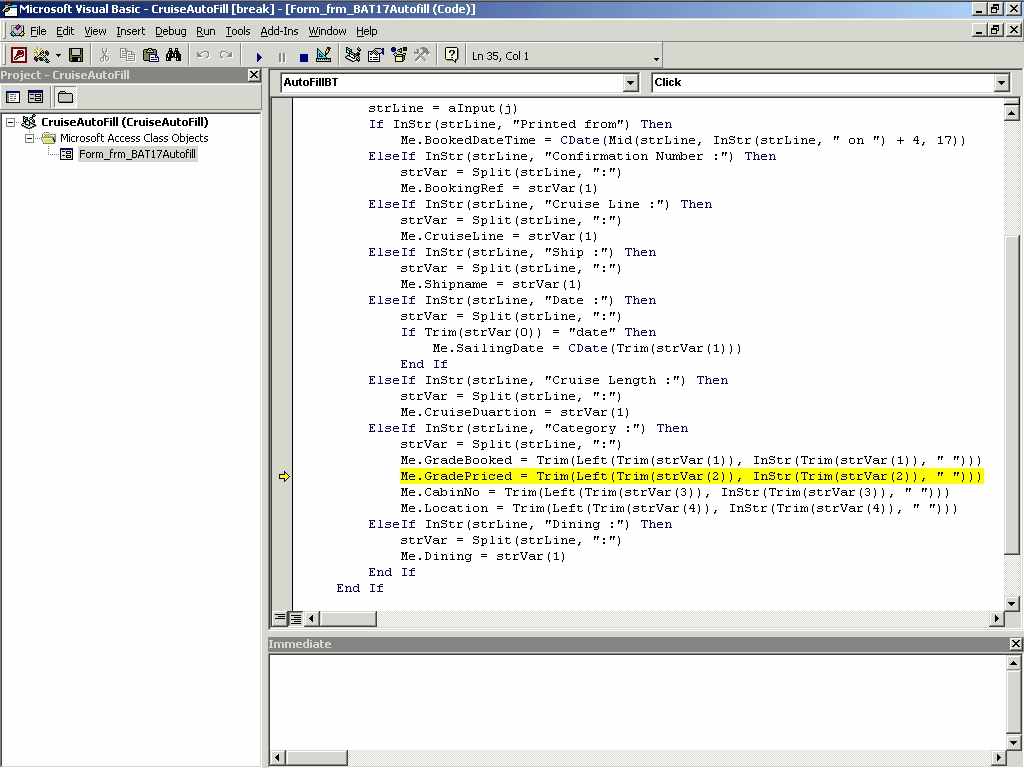Click code window scroll-left arrow
Image resolution: width=1024 pixels, height=768 pixels.
pyautogui.click(x=312, y=618)
